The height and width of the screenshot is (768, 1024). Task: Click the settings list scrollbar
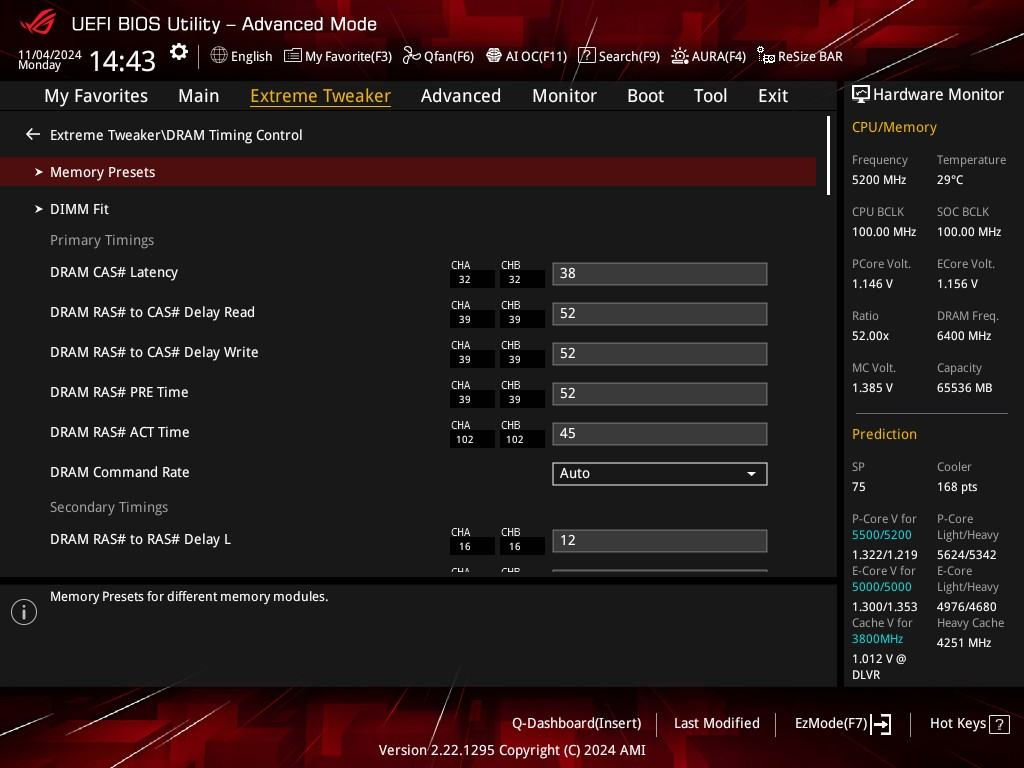click(828, 155)
